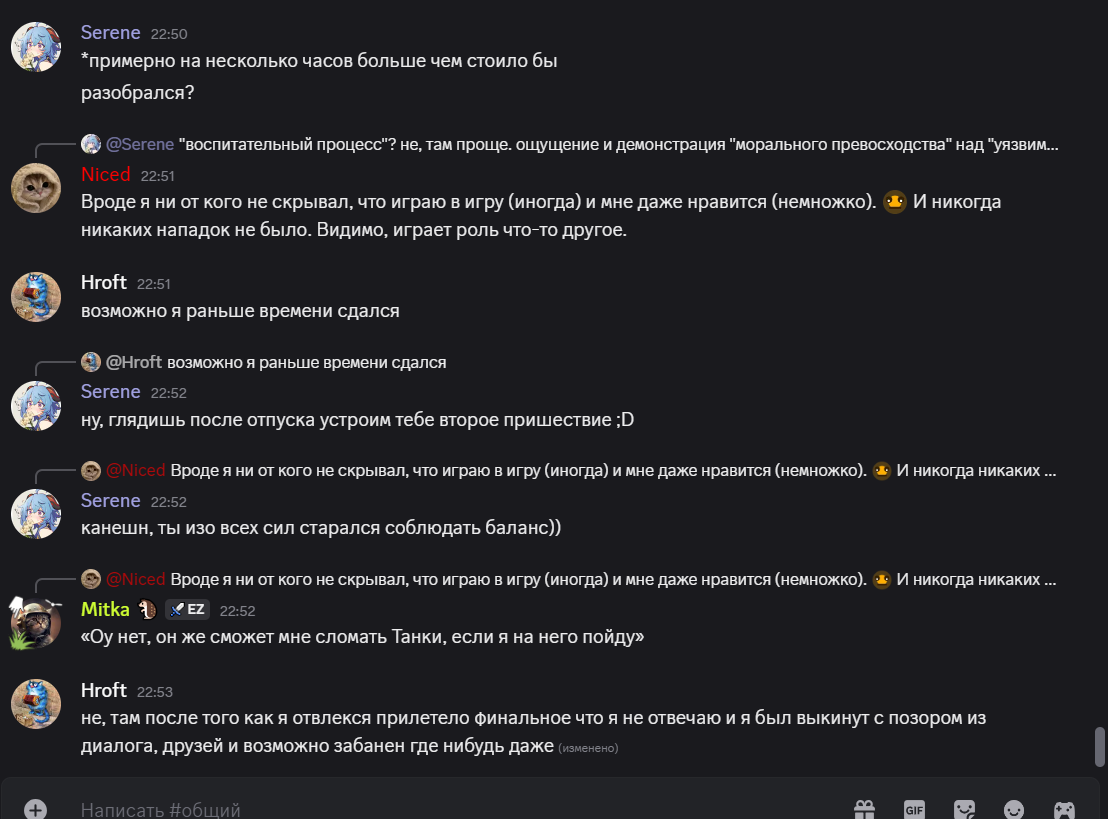
Task: Click the Hroft username at 22:51
Action: coord(104,282)
